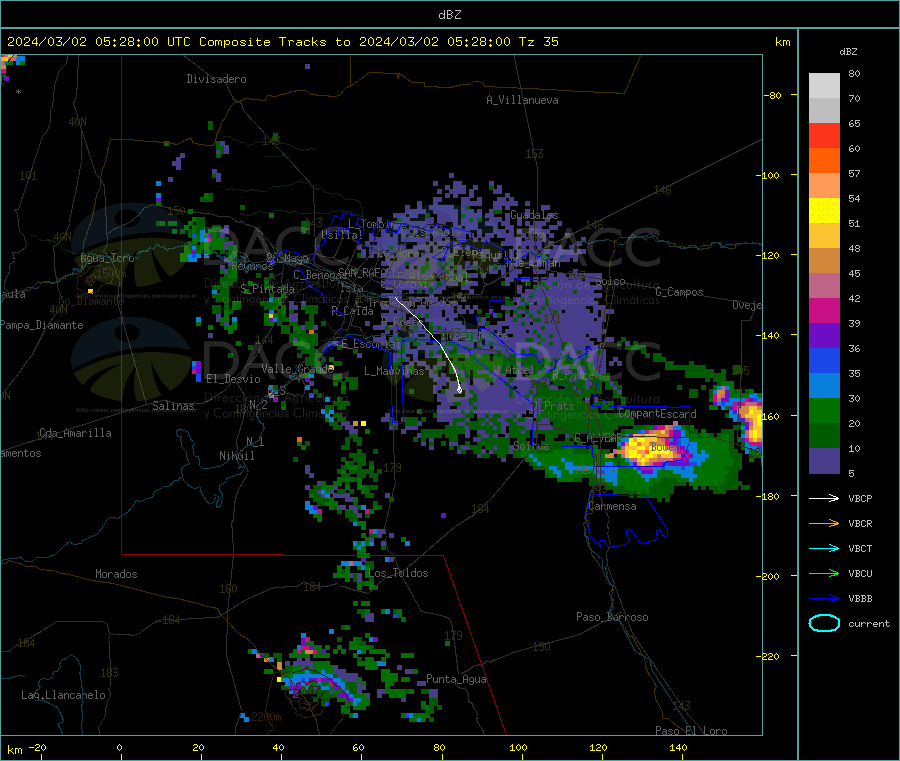900x761 pixels.
Task: Click the cyan 'current' ellipse legend symbol
Action: 824,623
